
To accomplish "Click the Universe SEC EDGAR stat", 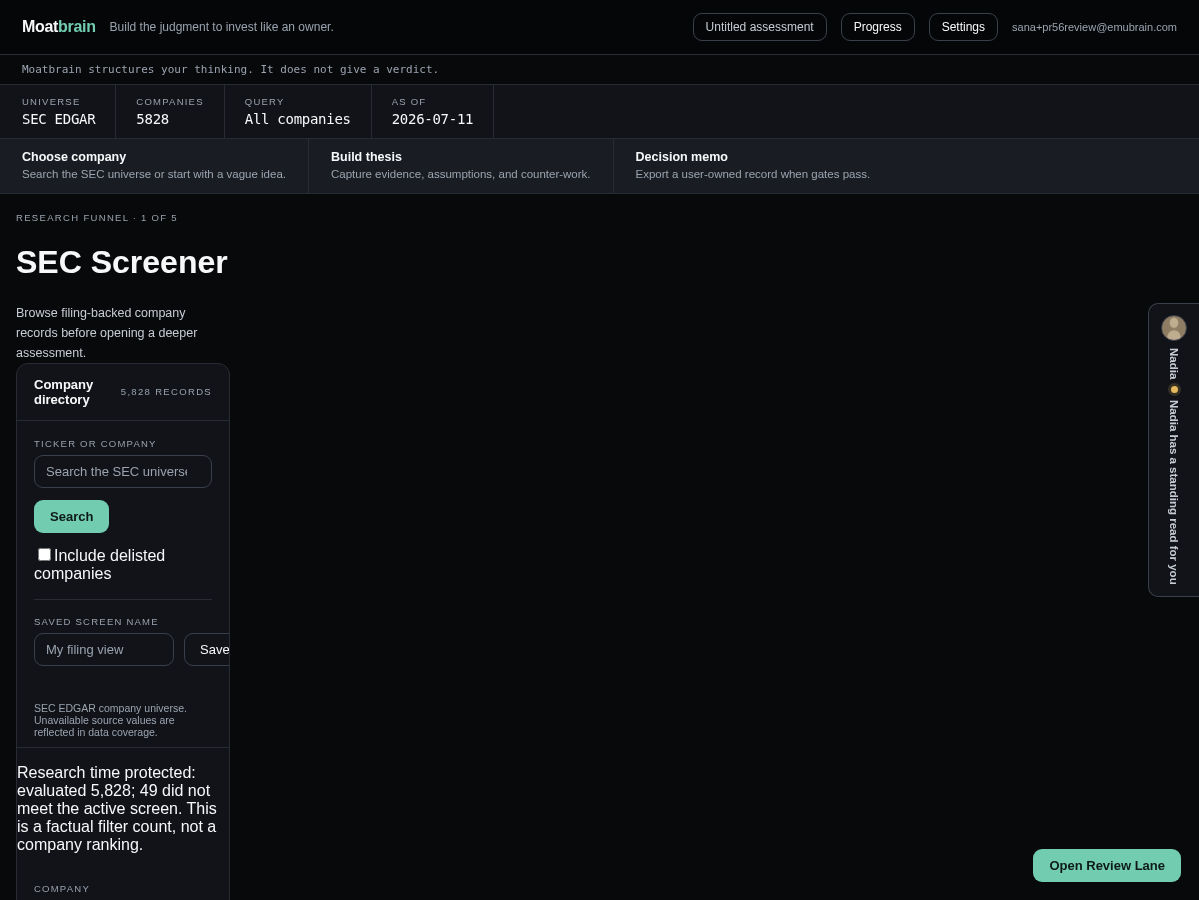I will click(59, 111).
